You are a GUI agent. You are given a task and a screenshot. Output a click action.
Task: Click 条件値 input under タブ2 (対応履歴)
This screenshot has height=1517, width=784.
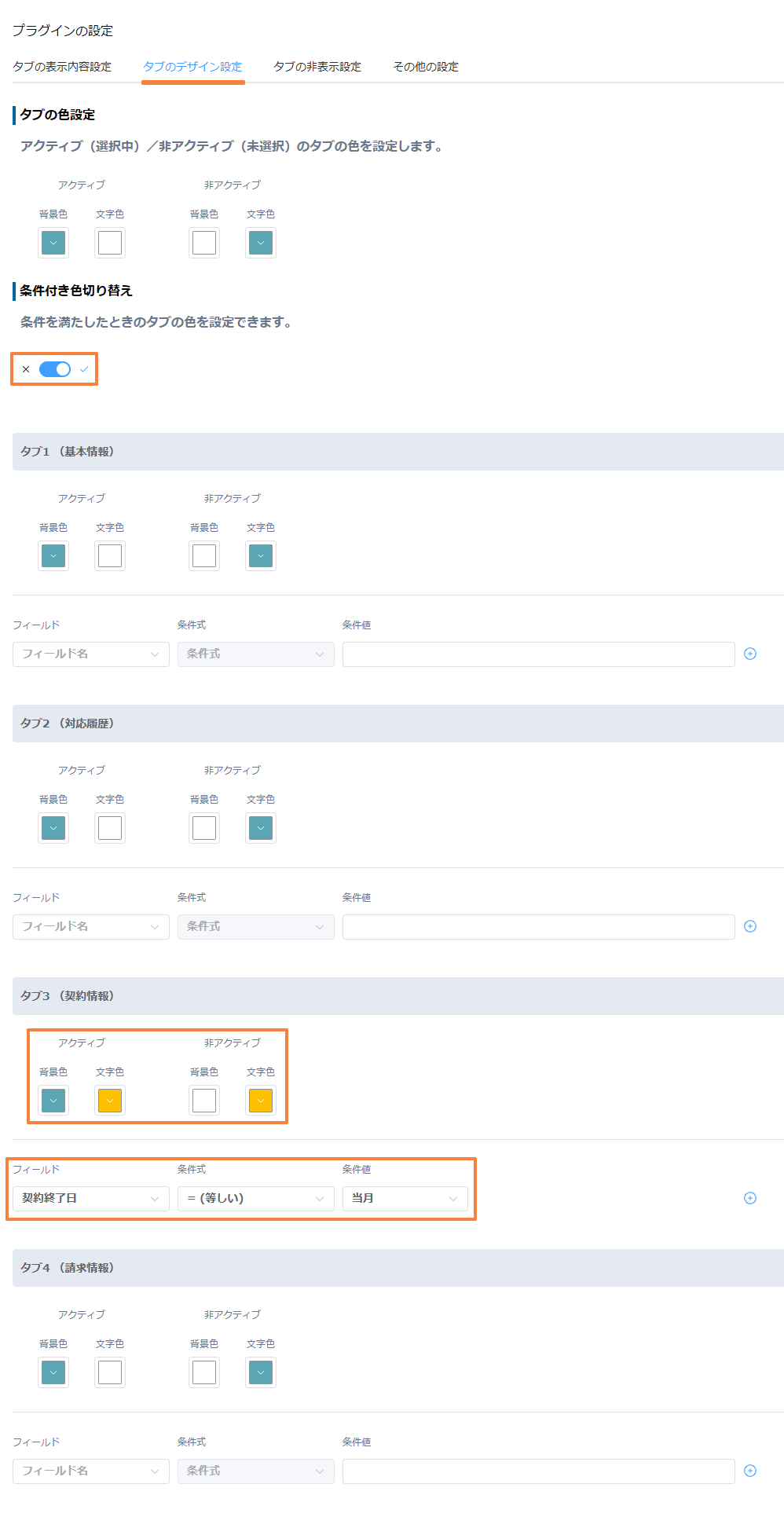pyautogui.click(x=539, y=927)
